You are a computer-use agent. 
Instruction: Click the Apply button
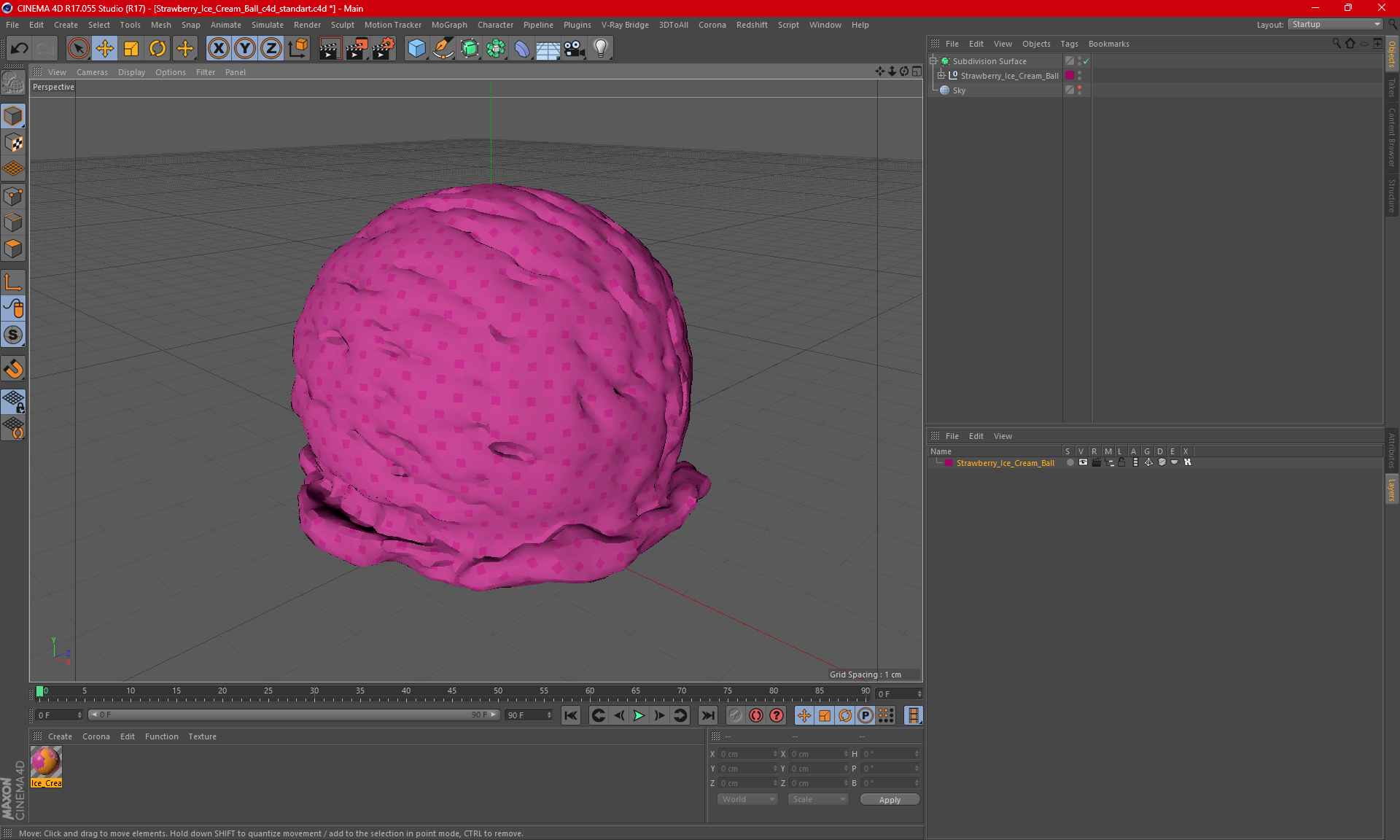click(890, 800)
